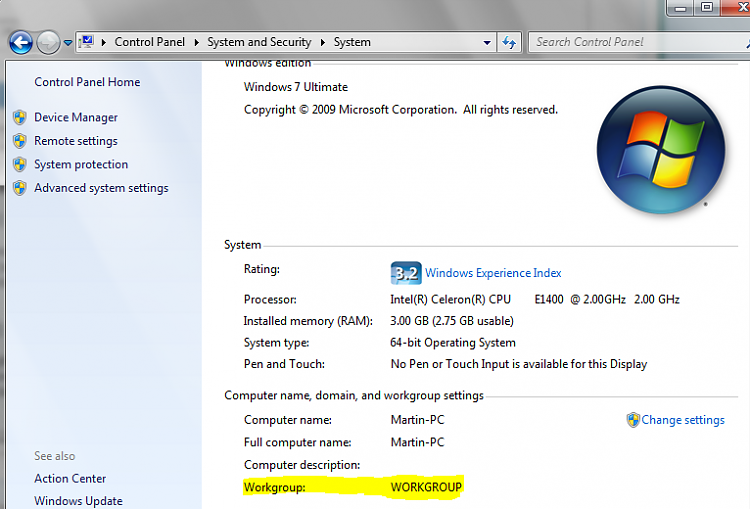Image resolution: width=750 pixels, height=509 pixels.
Task: Click shield icon next to Change settings
Action: point(633,420)
